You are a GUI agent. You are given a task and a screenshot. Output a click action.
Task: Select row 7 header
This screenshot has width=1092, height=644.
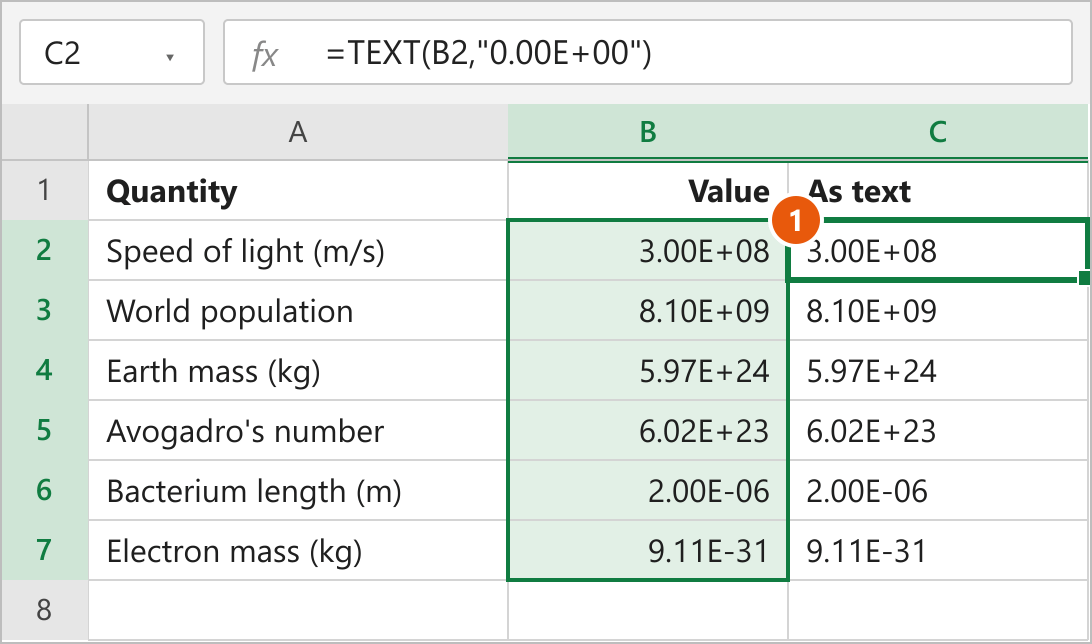[x=45, y=550]
